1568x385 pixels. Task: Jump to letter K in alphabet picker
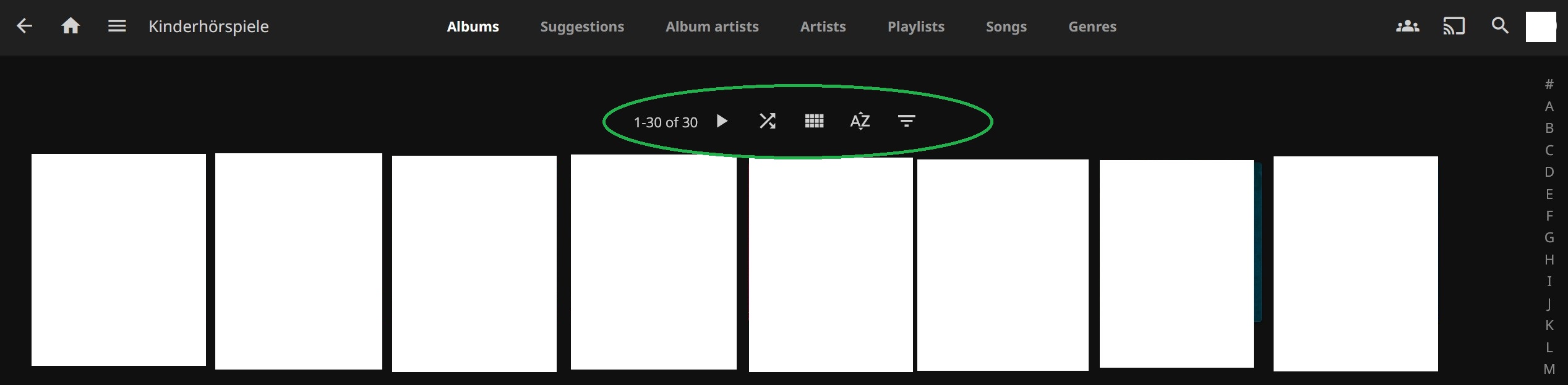pos(1549,325)
